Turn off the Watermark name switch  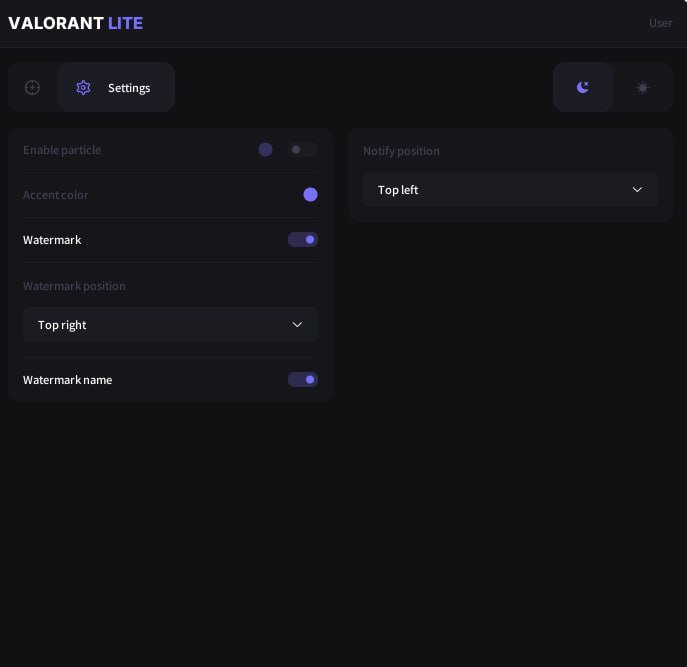coord(302,380)
